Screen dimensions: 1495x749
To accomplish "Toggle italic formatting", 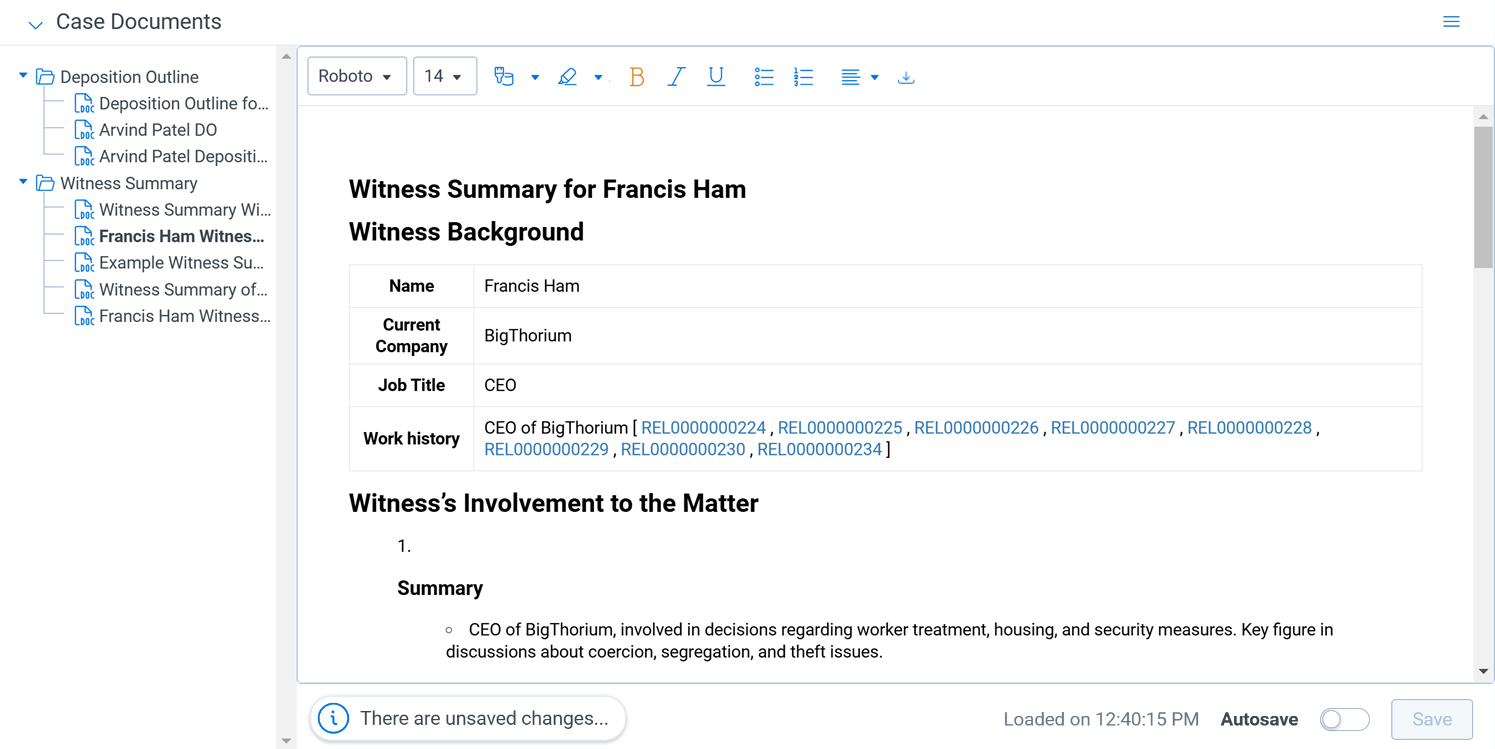I will (676, 77).
